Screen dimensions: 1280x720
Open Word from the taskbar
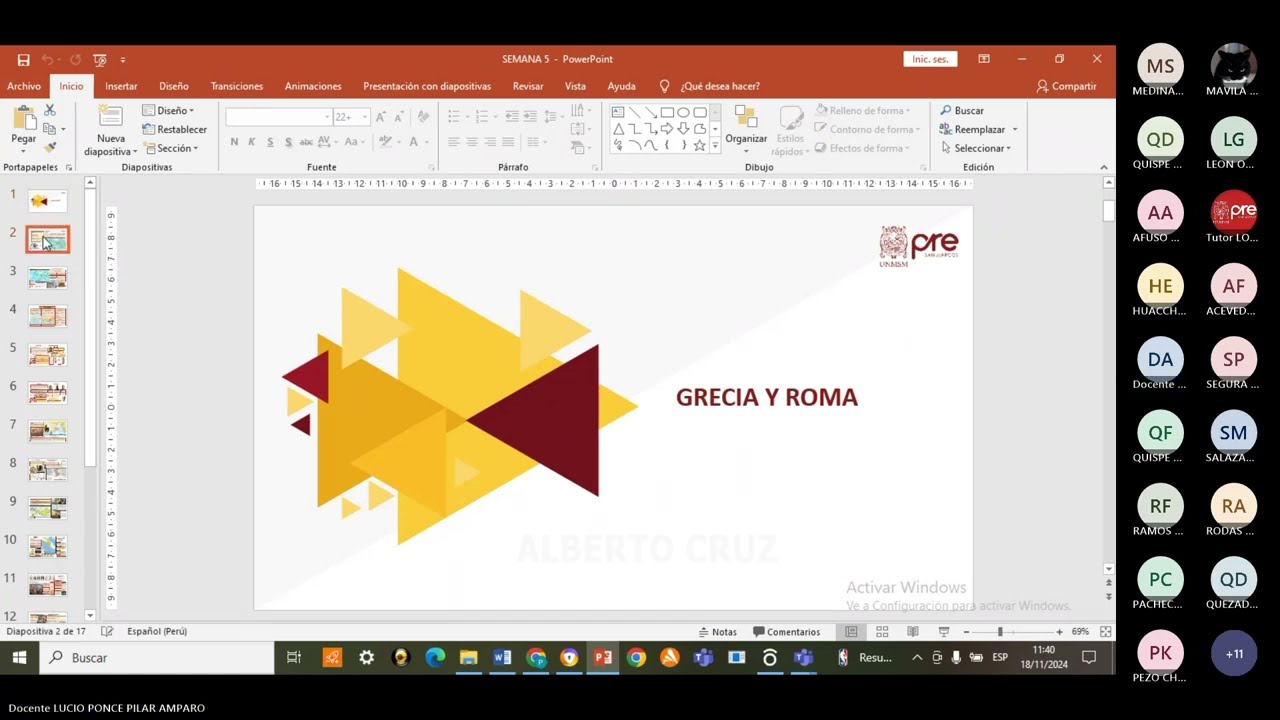click(x=502, y=657)
